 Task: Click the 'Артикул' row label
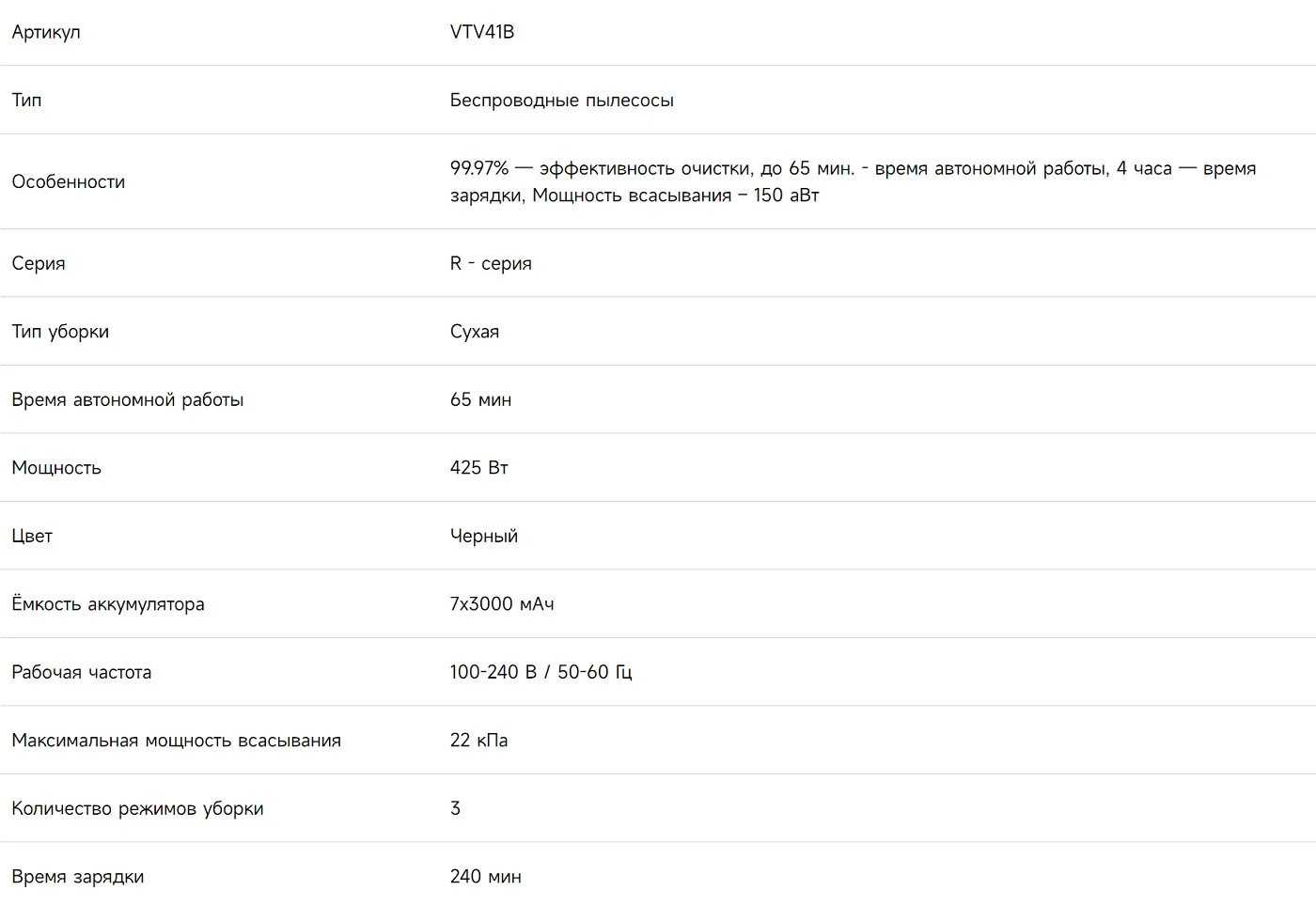click(46, 32)
